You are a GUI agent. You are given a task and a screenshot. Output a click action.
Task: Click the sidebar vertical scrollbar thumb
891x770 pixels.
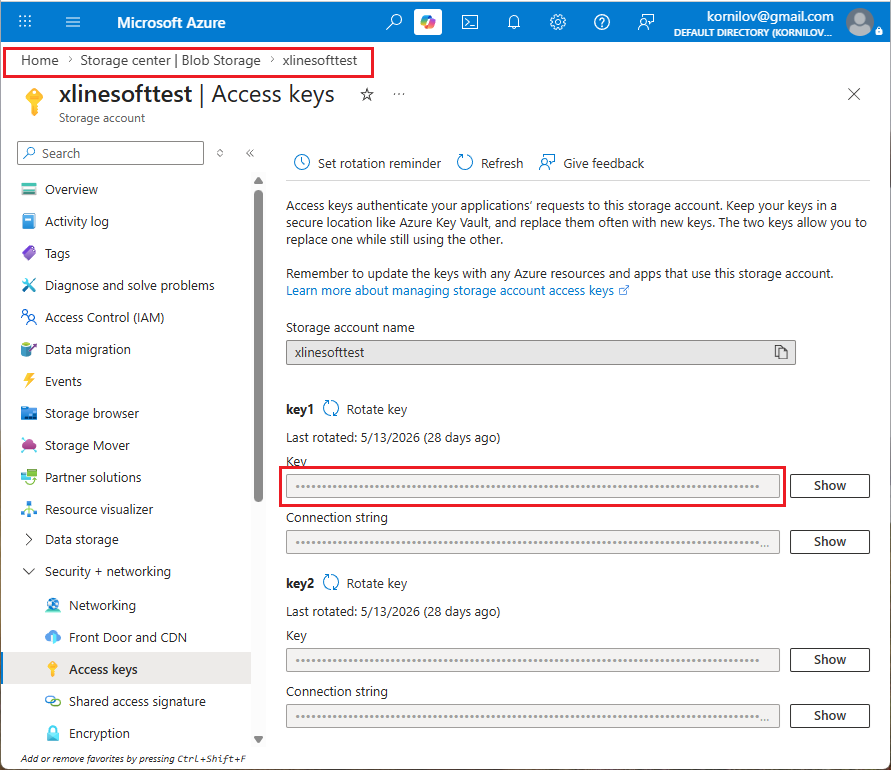pos(259,346)
